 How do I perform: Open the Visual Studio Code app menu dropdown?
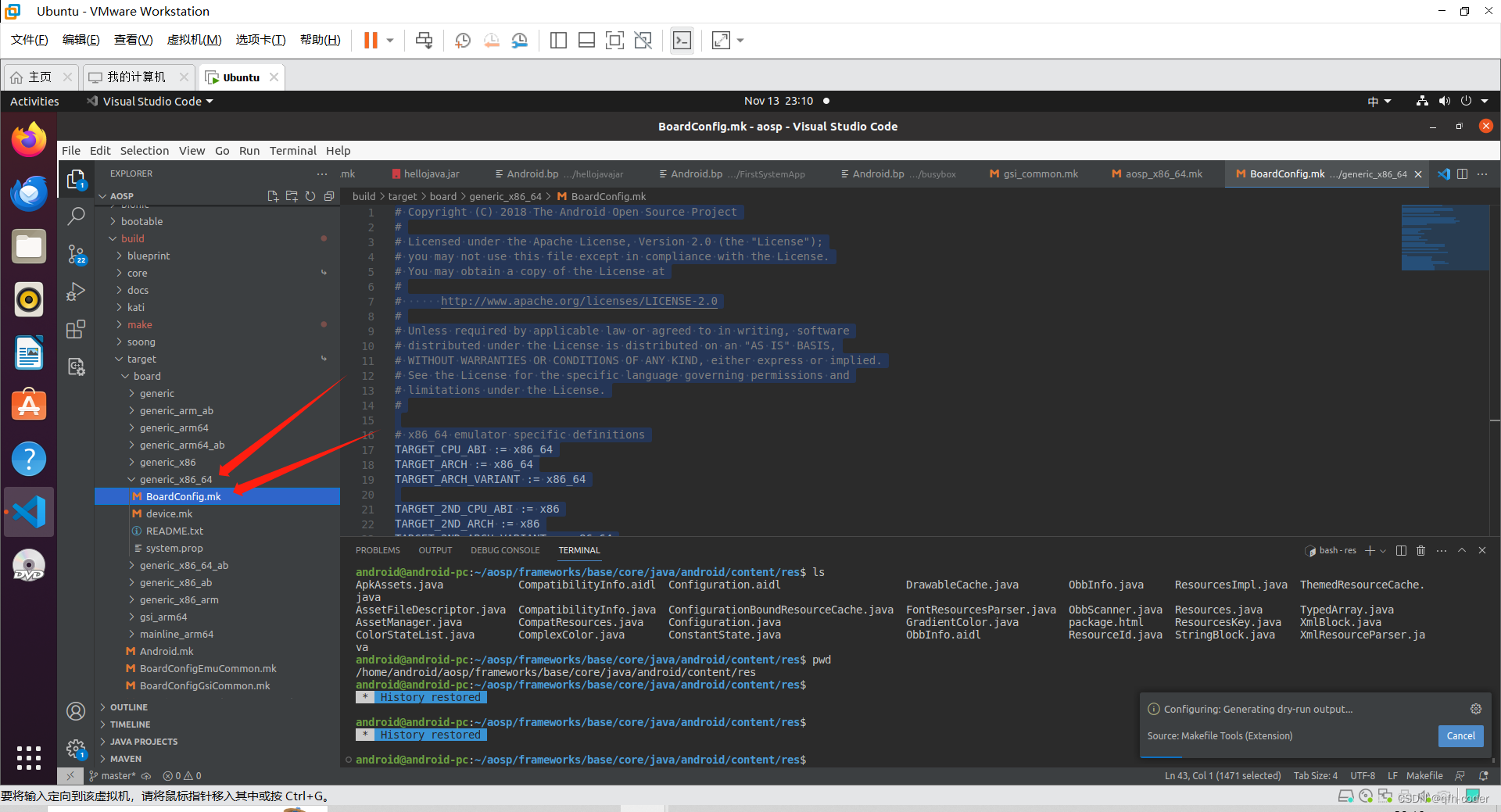[x=150, y=101]
